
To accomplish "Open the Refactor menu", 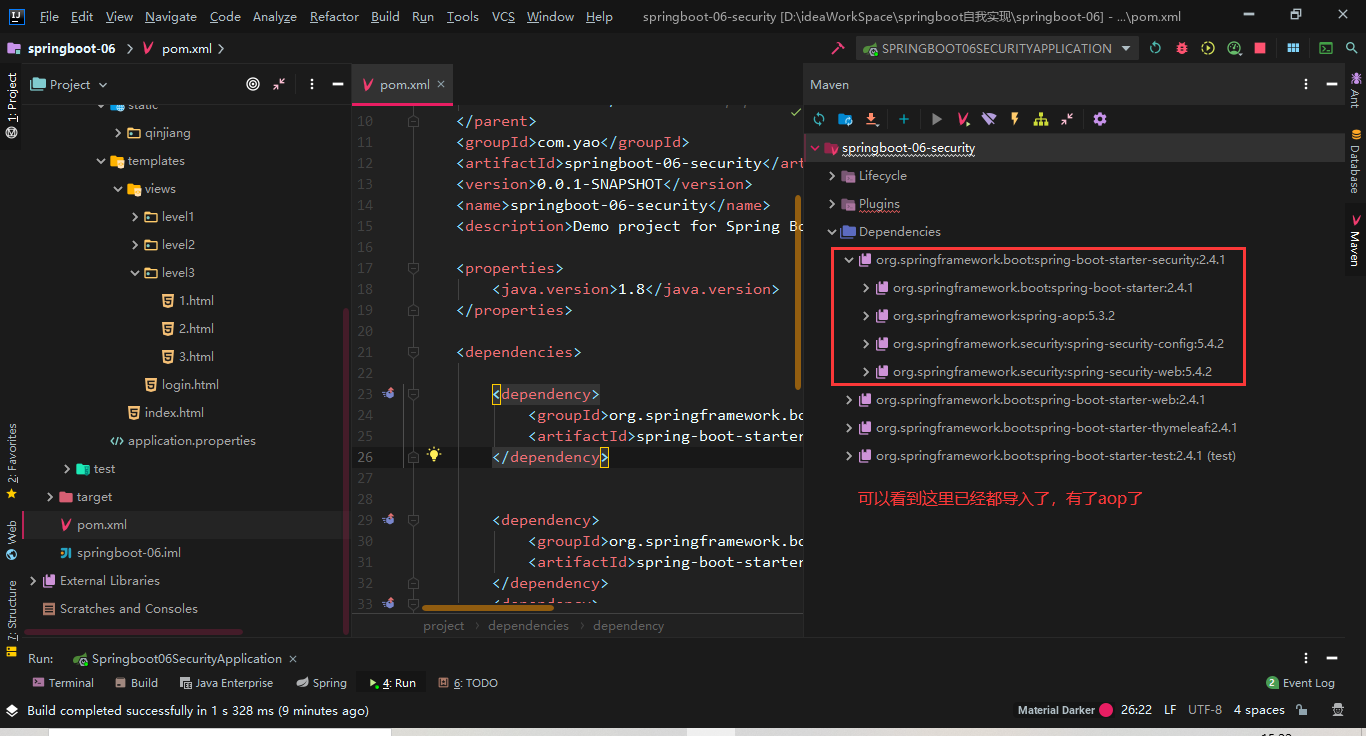I will click(x=334, y=17).
